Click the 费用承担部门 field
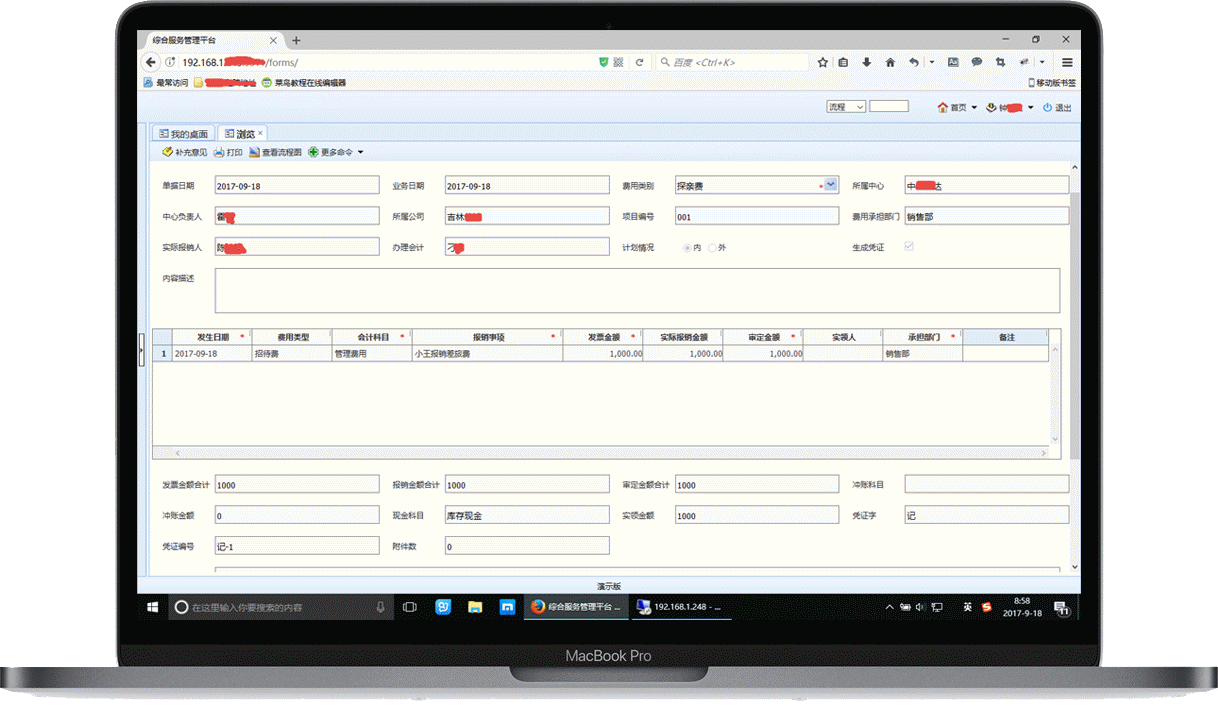Image resolution: width=1218 pixels, height=706 pixels. pos(987,216)
